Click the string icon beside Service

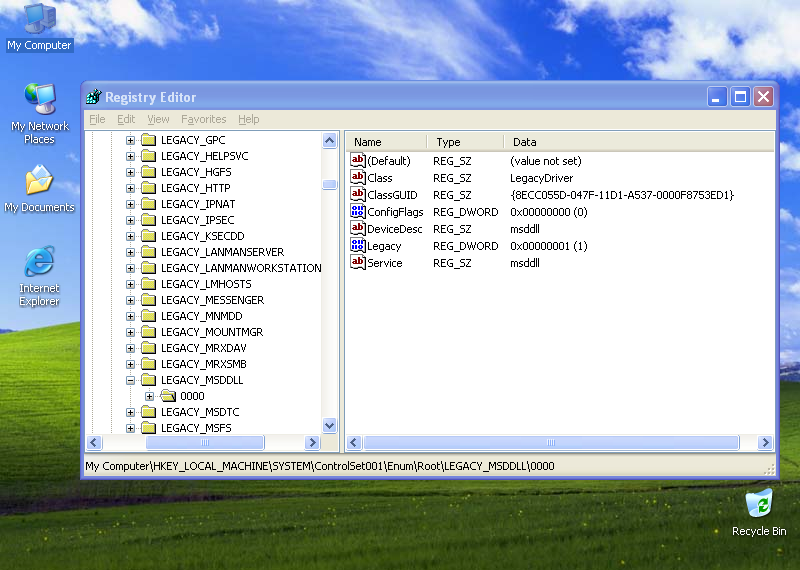click(x=358, y=262)
